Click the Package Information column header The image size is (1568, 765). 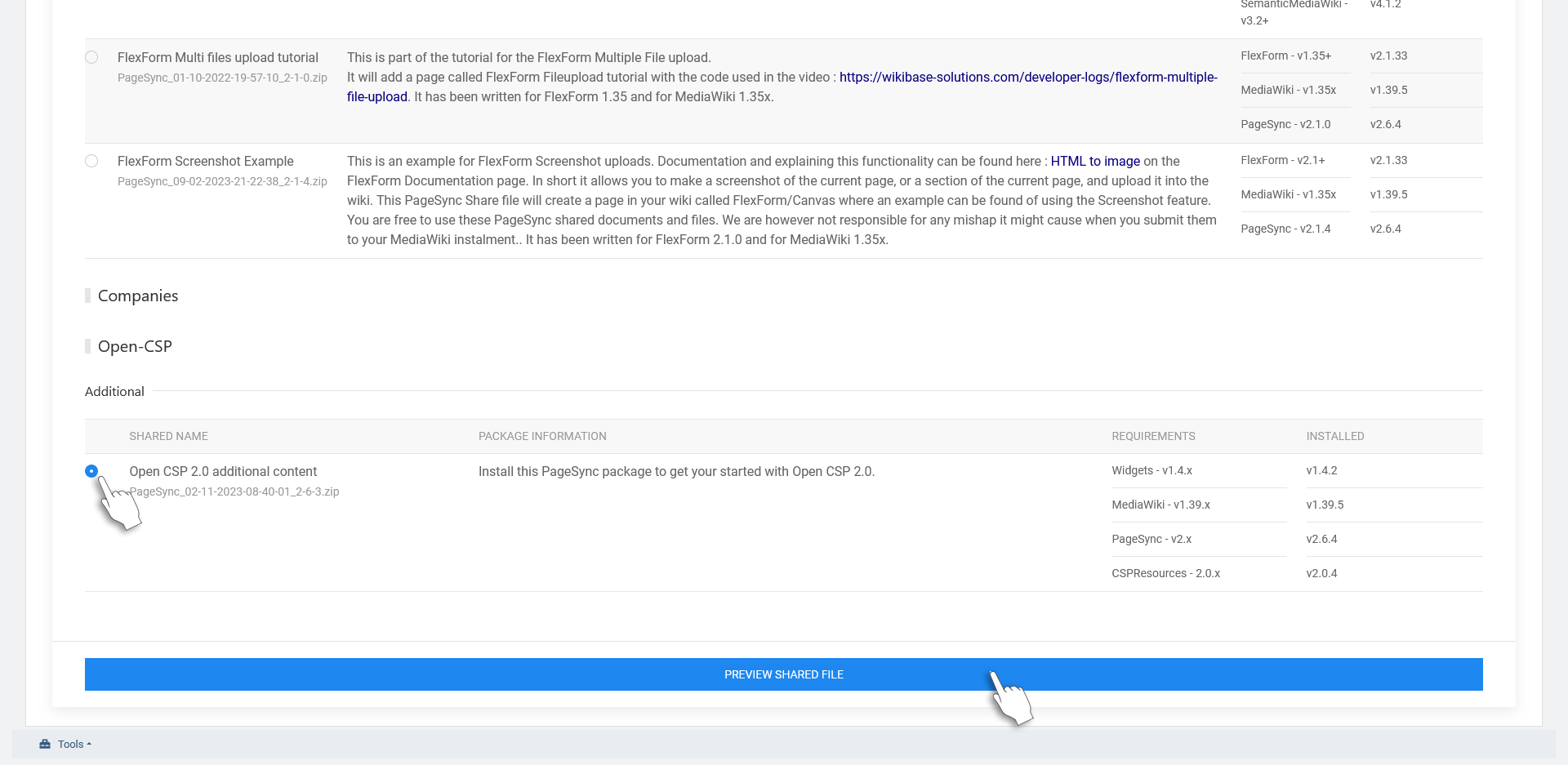point(542,436)
